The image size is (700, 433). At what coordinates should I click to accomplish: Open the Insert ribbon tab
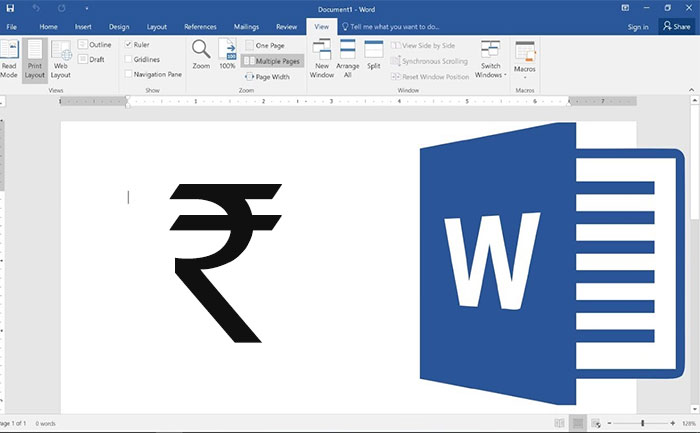83,27
